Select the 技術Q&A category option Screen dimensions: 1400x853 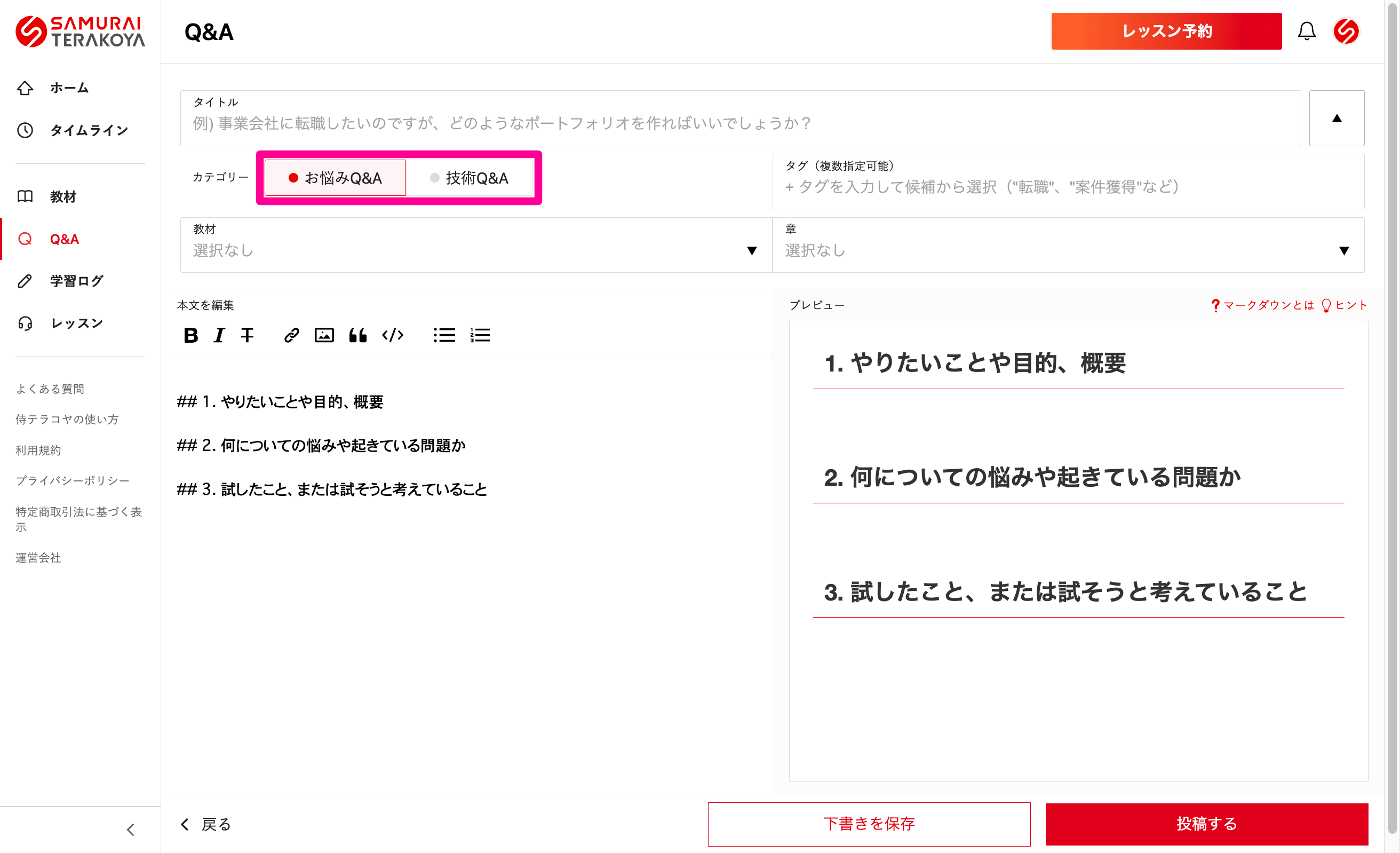470,178
